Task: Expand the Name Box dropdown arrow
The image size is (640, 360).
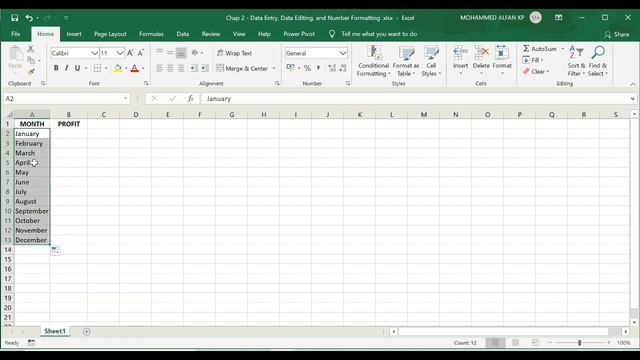Action: [125, 98]
